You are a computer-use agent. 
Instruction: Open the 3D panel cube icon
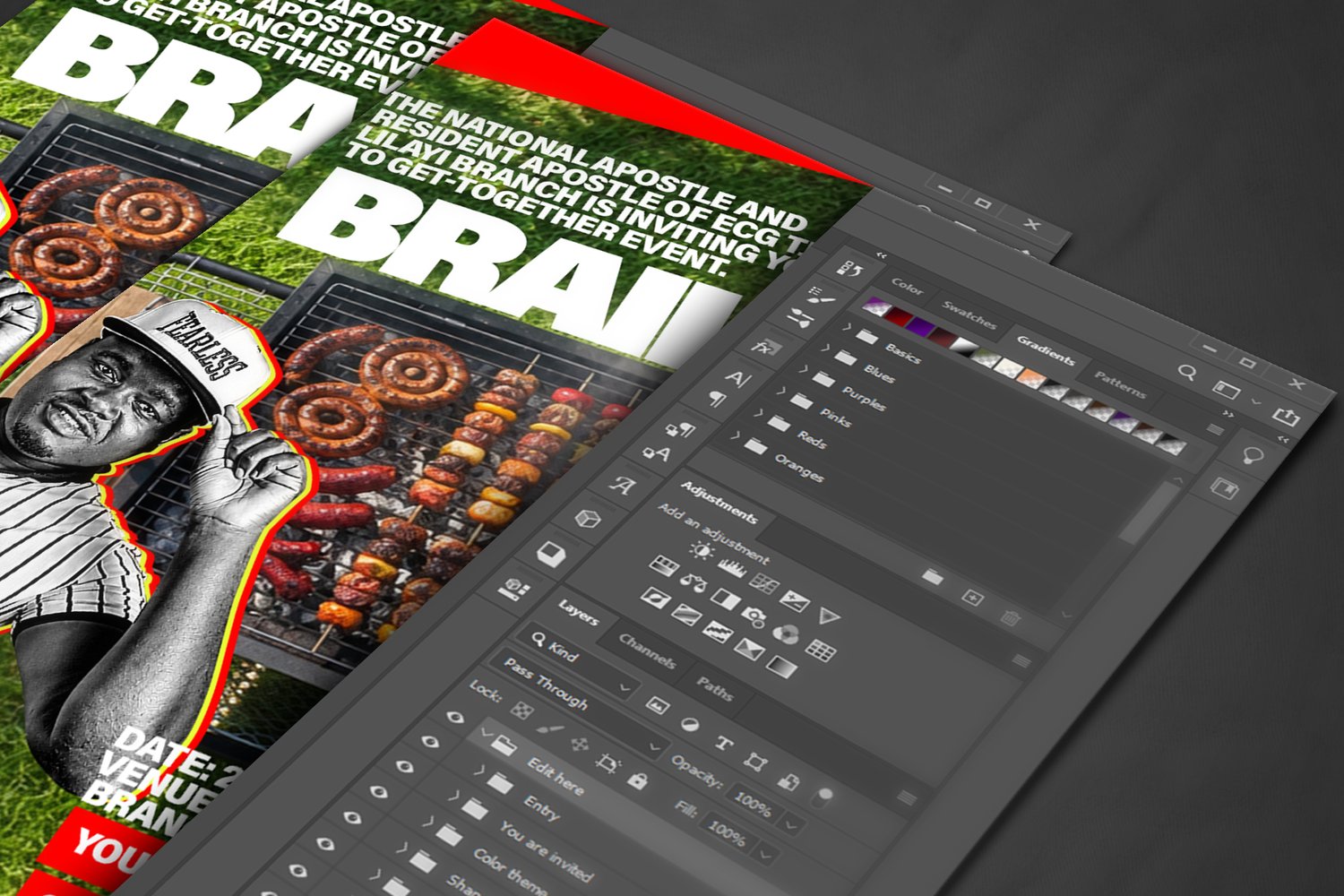coord(588,519)
